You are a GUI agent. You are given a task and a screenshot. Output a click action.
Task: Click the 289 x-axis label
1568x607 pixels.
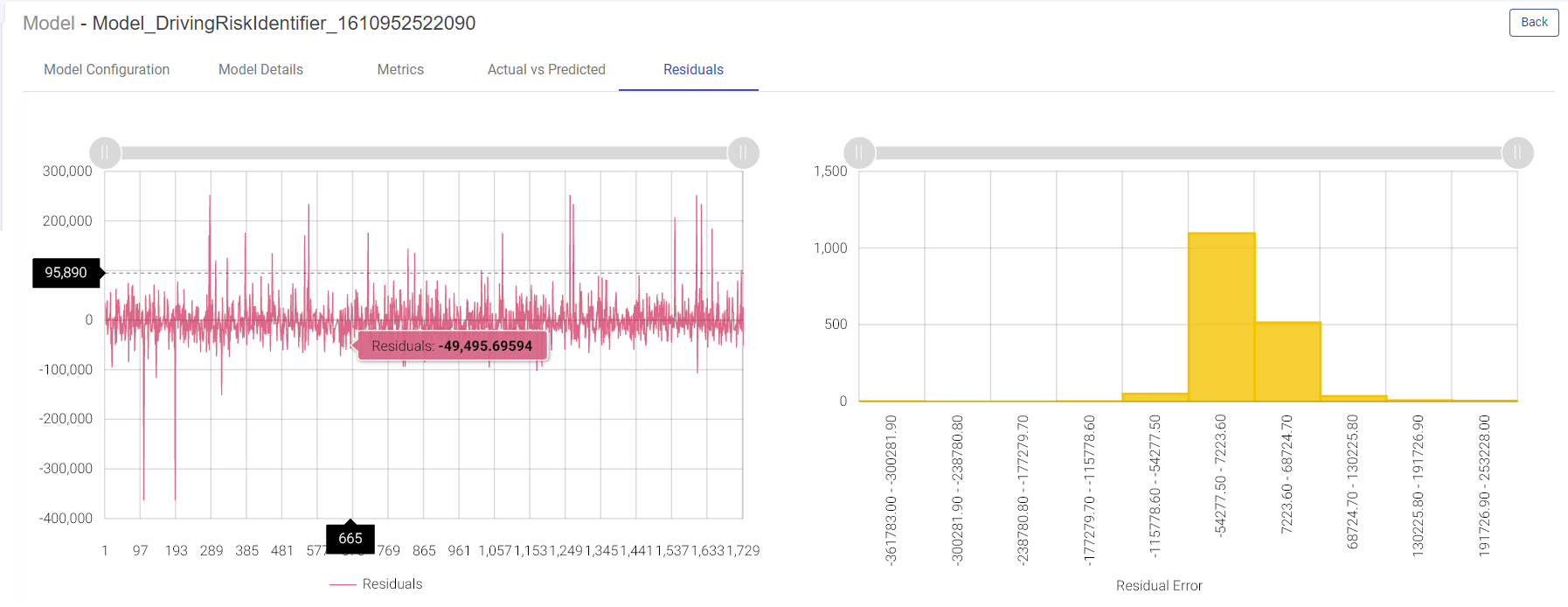coord(212,551)
